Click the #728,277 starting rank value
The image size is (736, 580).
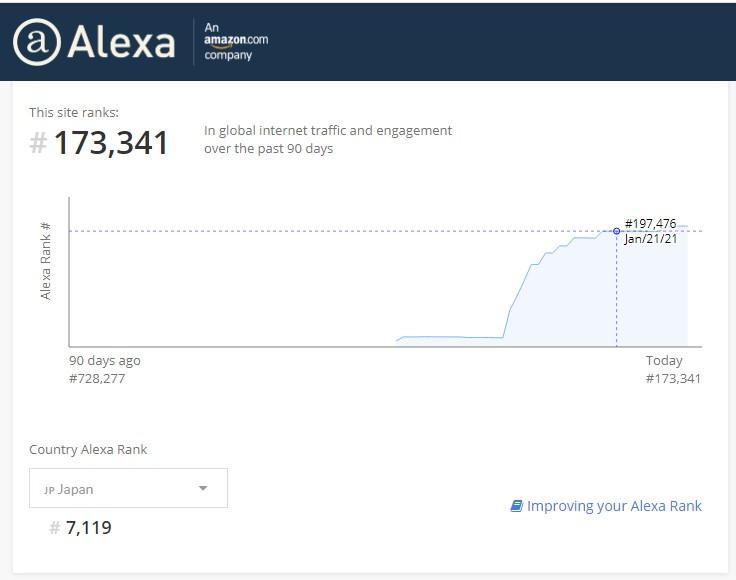pos(97,378)
